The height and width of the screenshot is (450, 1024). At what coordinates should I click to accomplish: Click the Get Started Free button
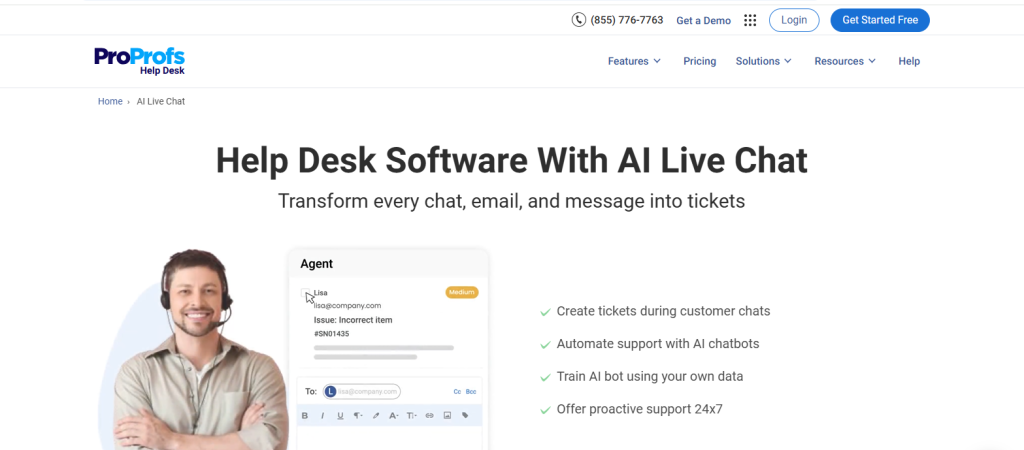tap(879, 20)
